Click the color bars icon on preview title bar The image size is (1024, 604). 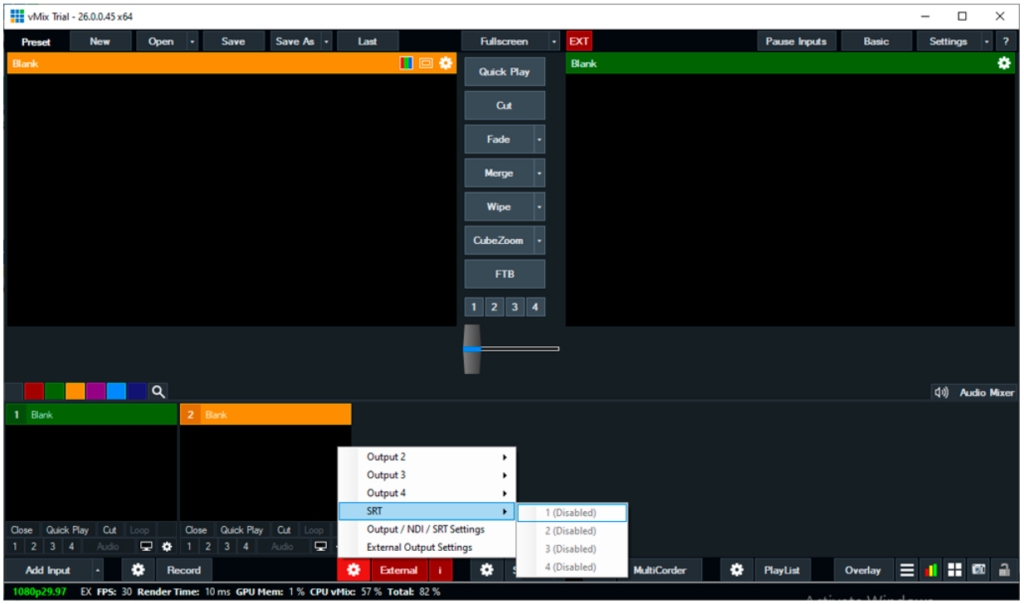pos(406,63)
